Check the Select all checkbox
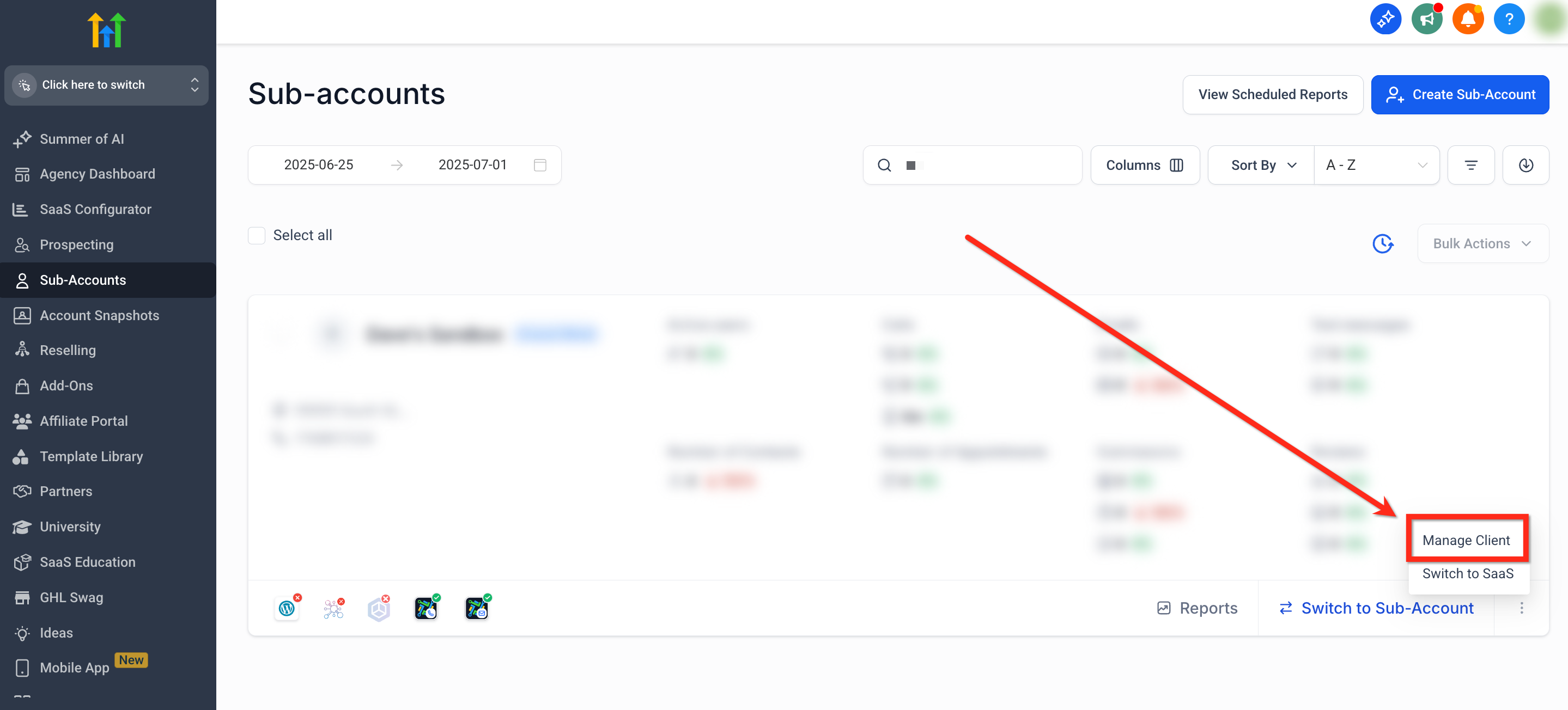The image size is (1568, 710). click(256, 235)
